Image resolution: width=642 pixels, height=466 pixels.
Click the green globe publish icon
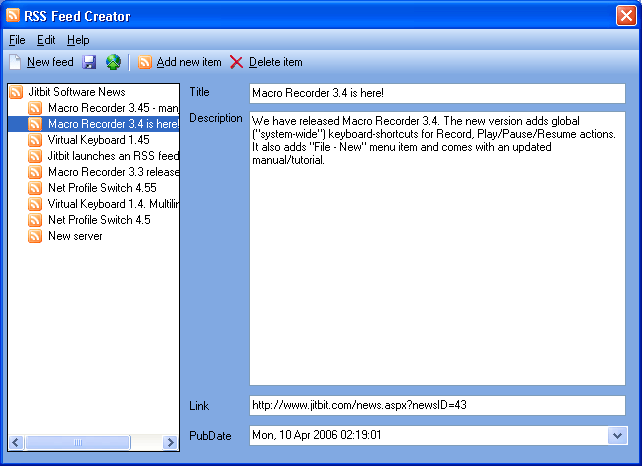(x=113, y=62)
